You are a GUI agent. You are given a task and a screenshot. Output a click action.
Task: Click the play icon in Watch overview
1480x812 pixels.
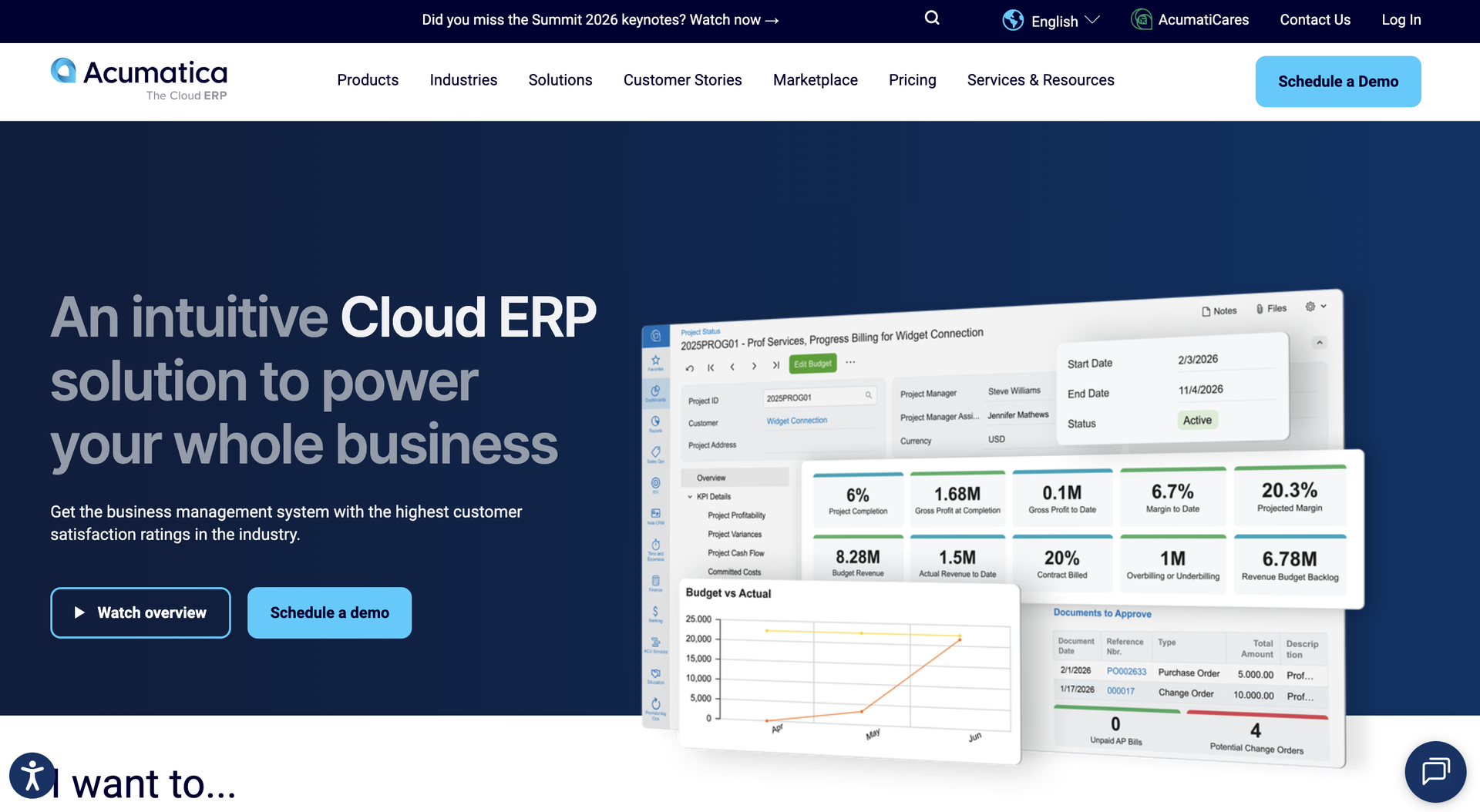[x=79, y=612]
